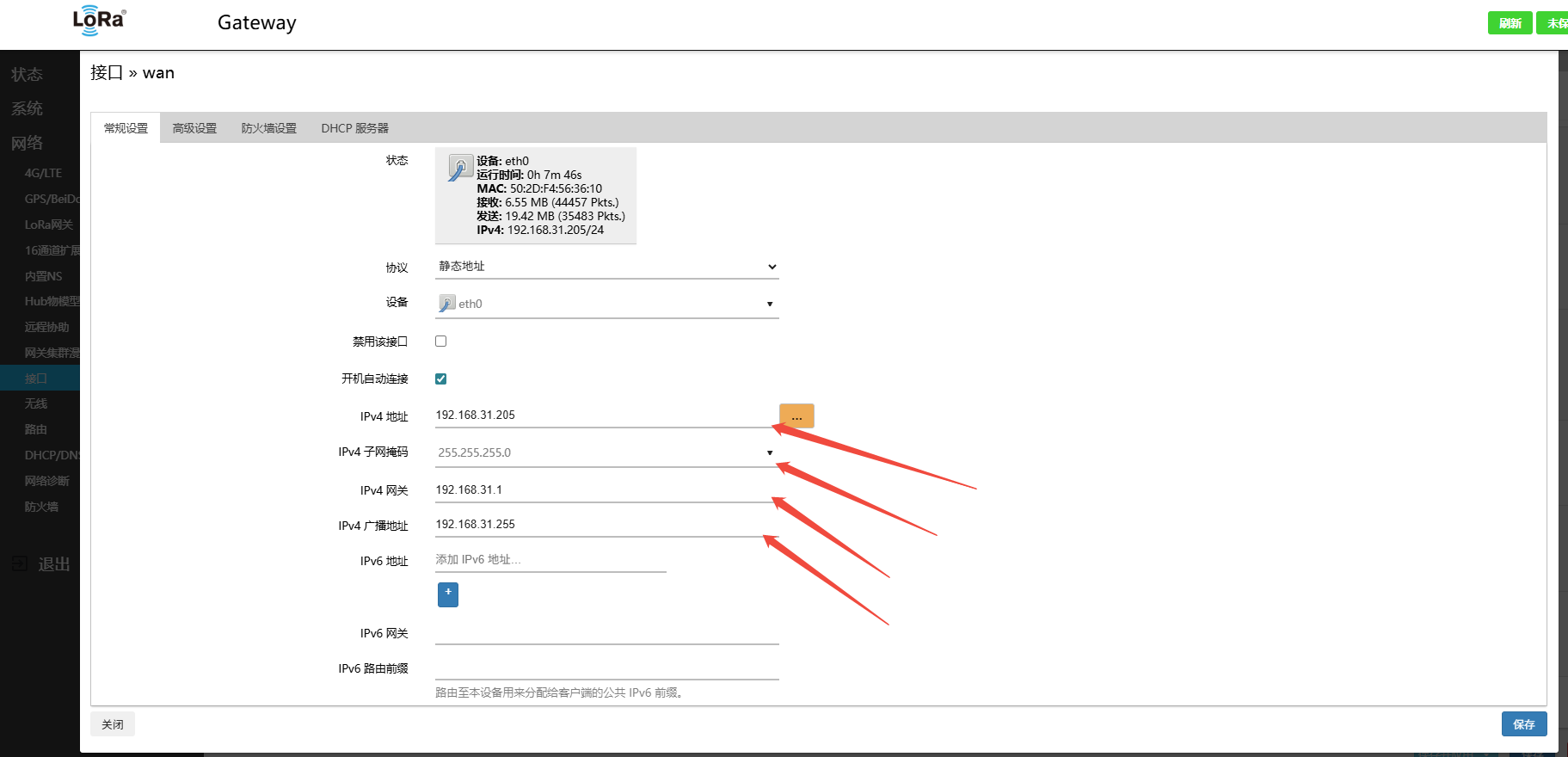Click the eth0 icon in device selector
1568x757 pixels.
[x=447, y=304]
